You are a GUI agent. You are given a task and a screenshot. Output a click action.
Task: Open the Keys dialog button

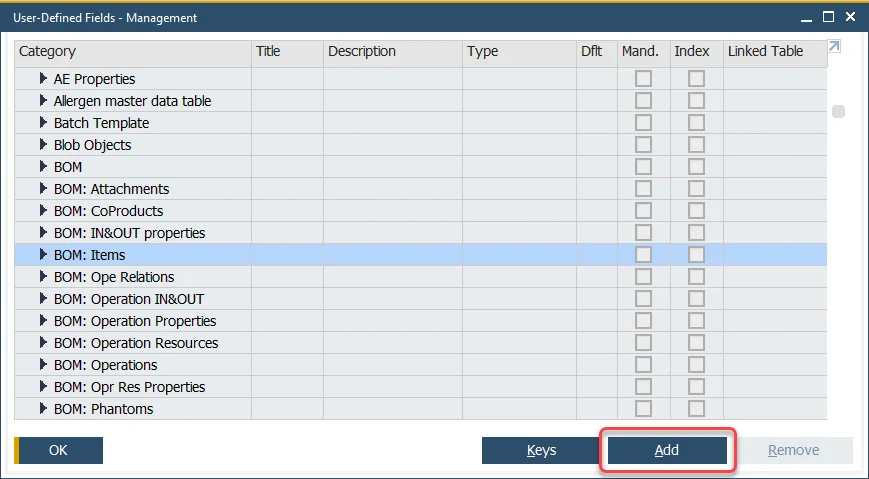pyautogui.click(x=541, y=451)
